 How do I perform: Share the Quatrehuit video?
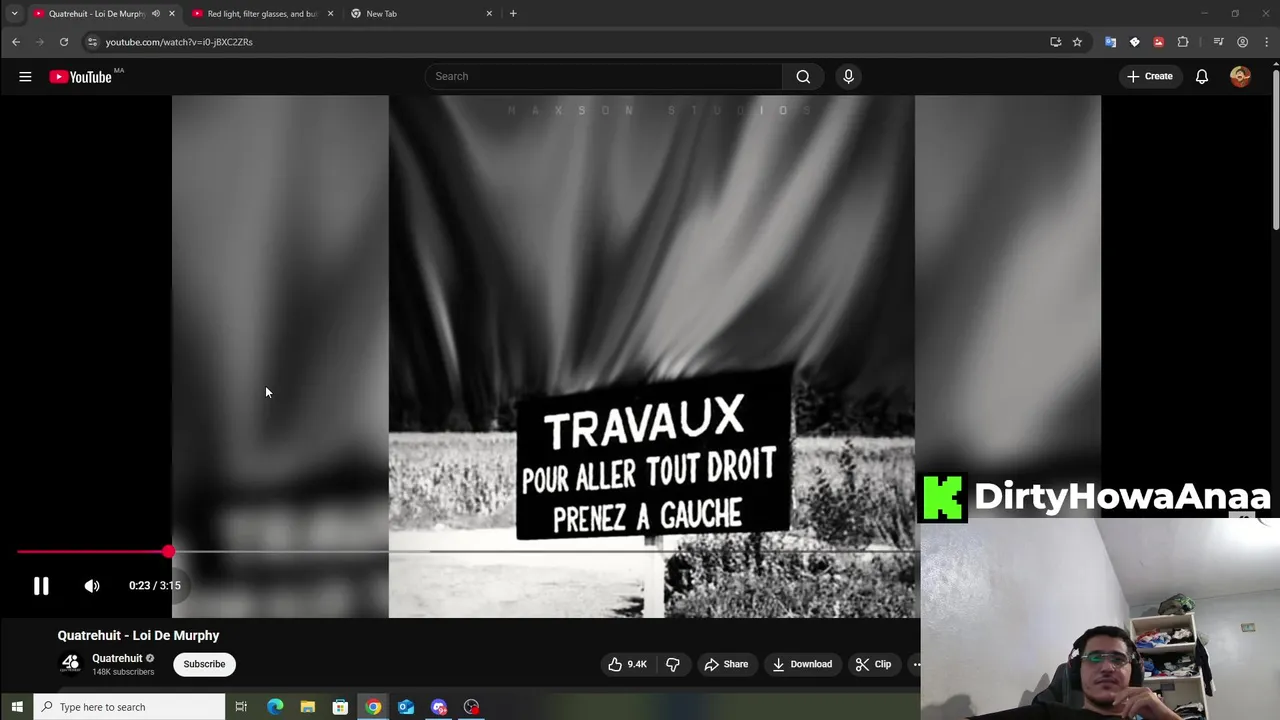pyautogui.click(x=726, y=664)
